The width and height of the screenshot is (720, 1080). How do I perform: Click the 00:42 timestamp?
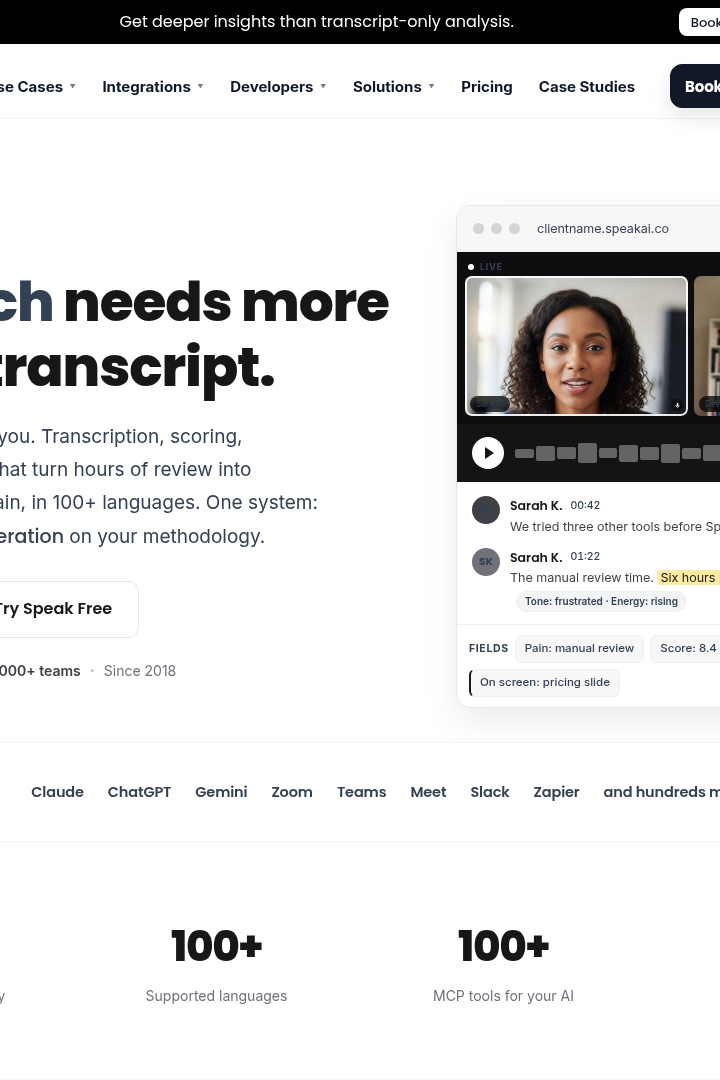(x=585, y=505)
